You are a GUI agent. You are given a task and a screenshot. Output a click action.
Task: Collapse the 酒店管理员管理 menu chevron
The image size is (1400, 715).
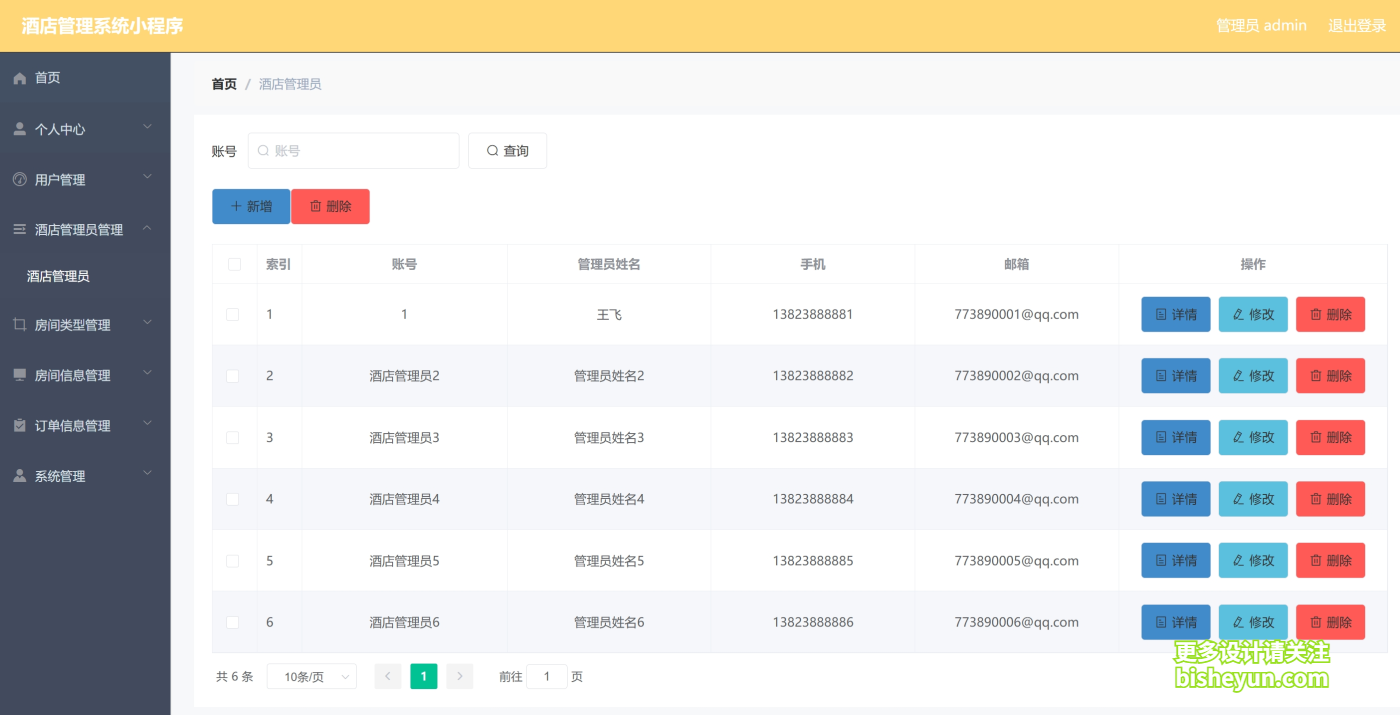pyautogui.click(x=148, y=228)
